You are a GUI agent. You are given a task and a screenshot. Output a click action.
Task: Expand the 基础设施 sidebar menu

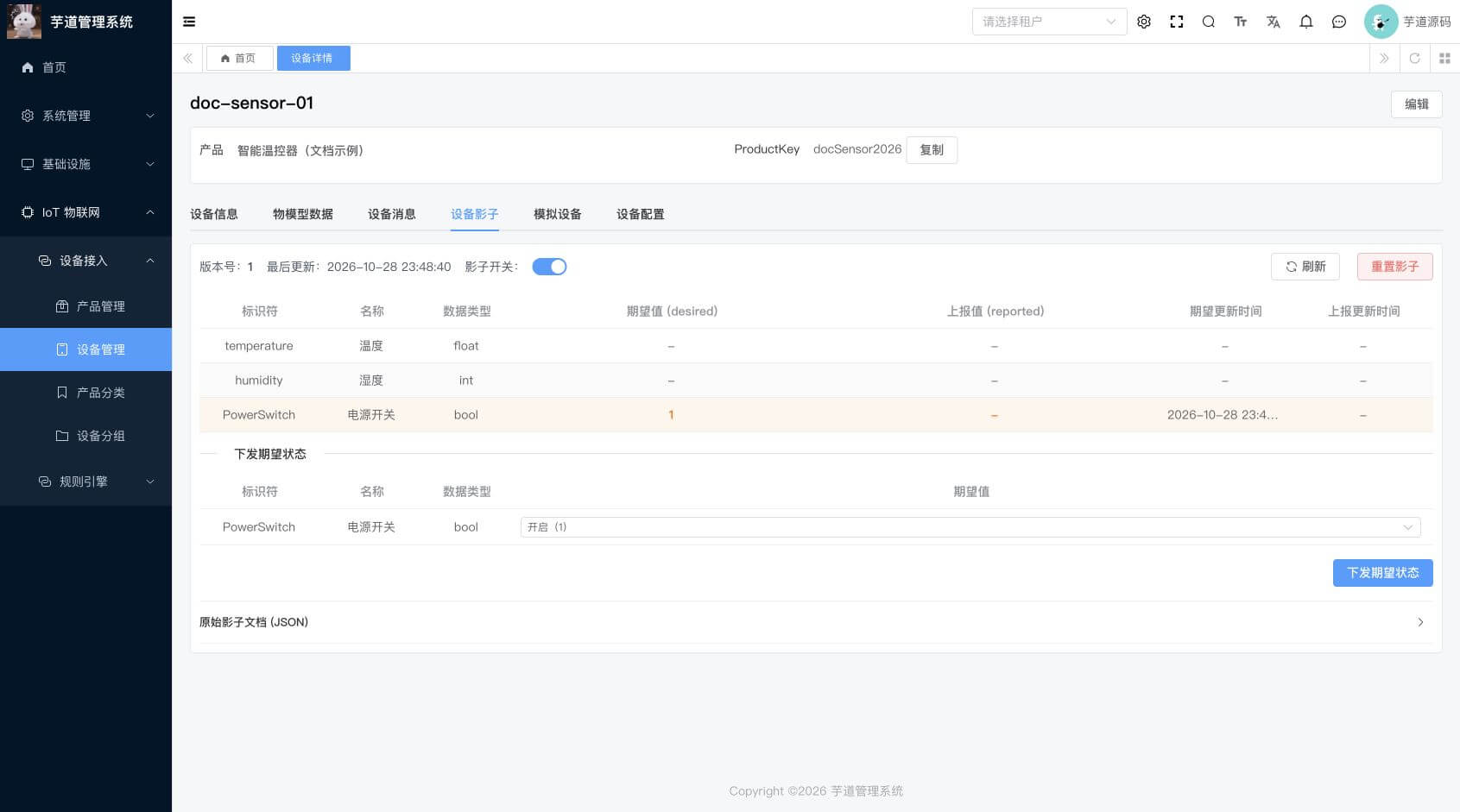86,164
